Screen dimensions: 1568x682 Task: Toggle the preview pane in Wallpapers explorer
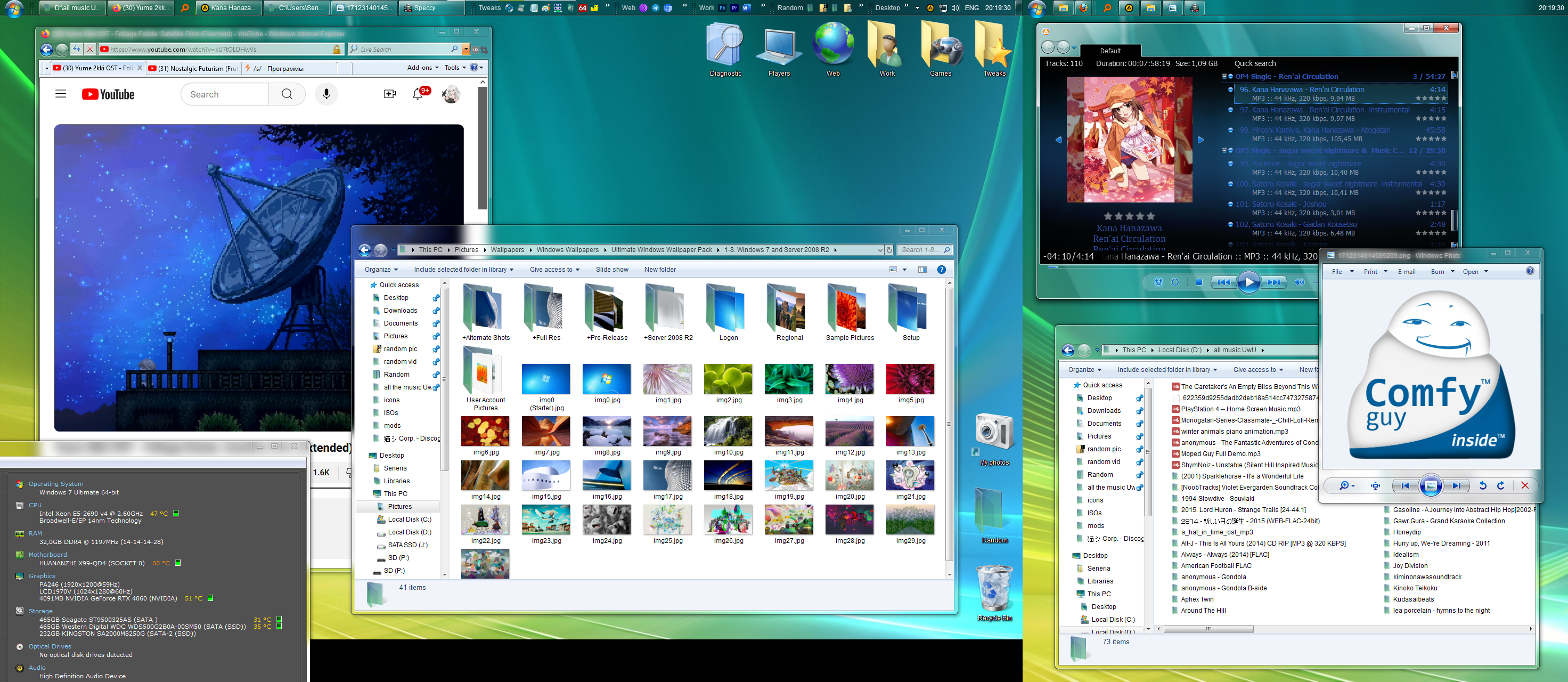[x=922, y=269]
